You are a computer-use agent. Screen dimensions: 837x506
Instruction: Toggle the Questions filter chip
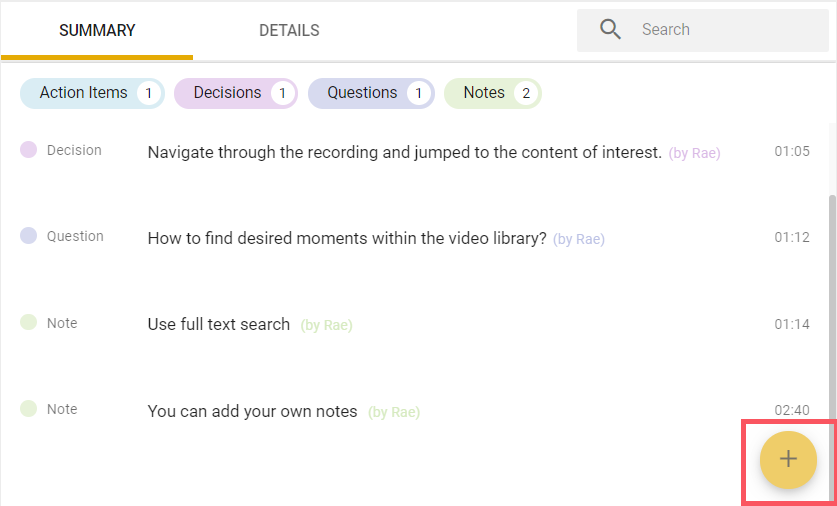372,93
